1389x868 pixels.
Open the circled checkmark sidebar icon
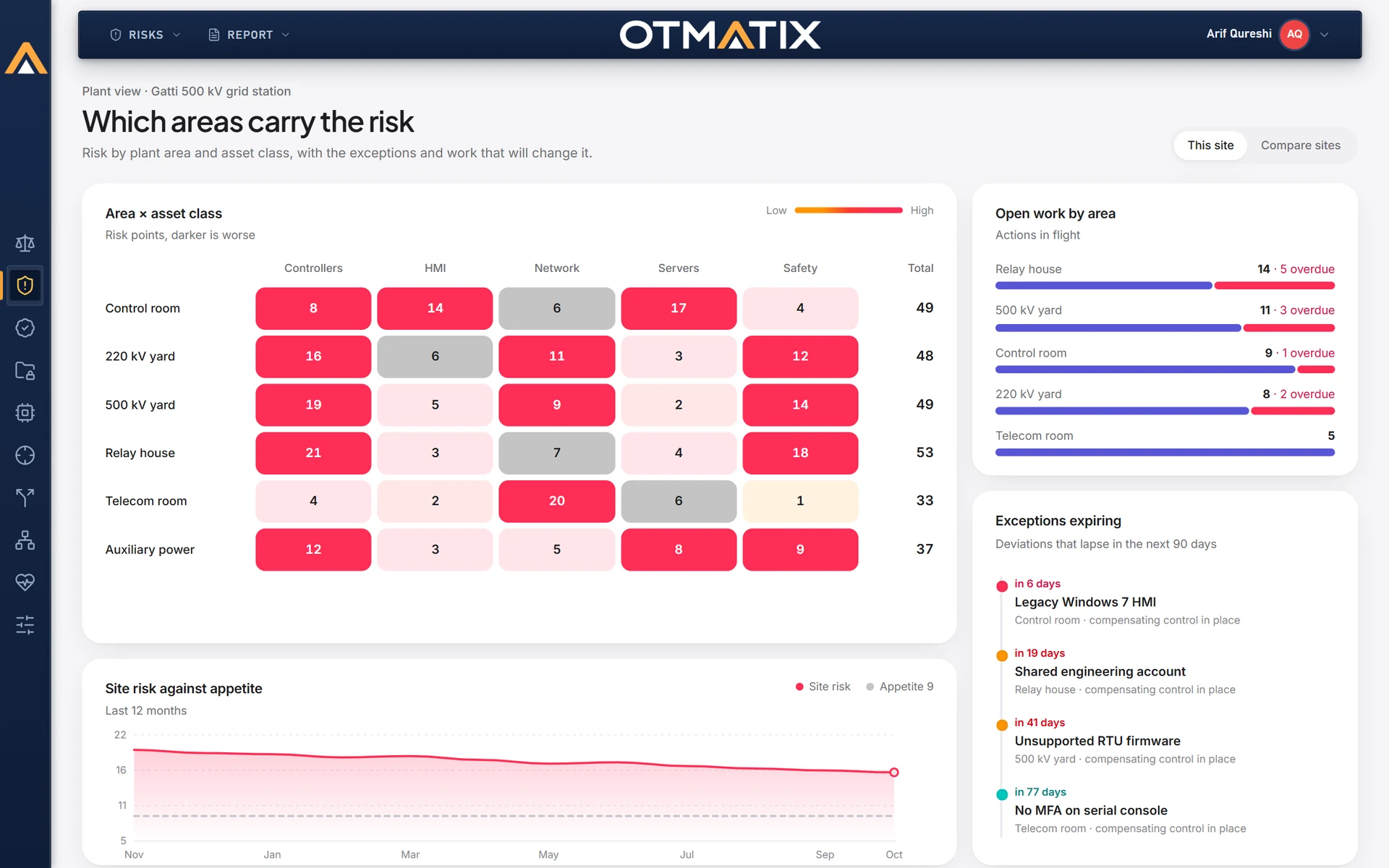[x=25, y=328]
